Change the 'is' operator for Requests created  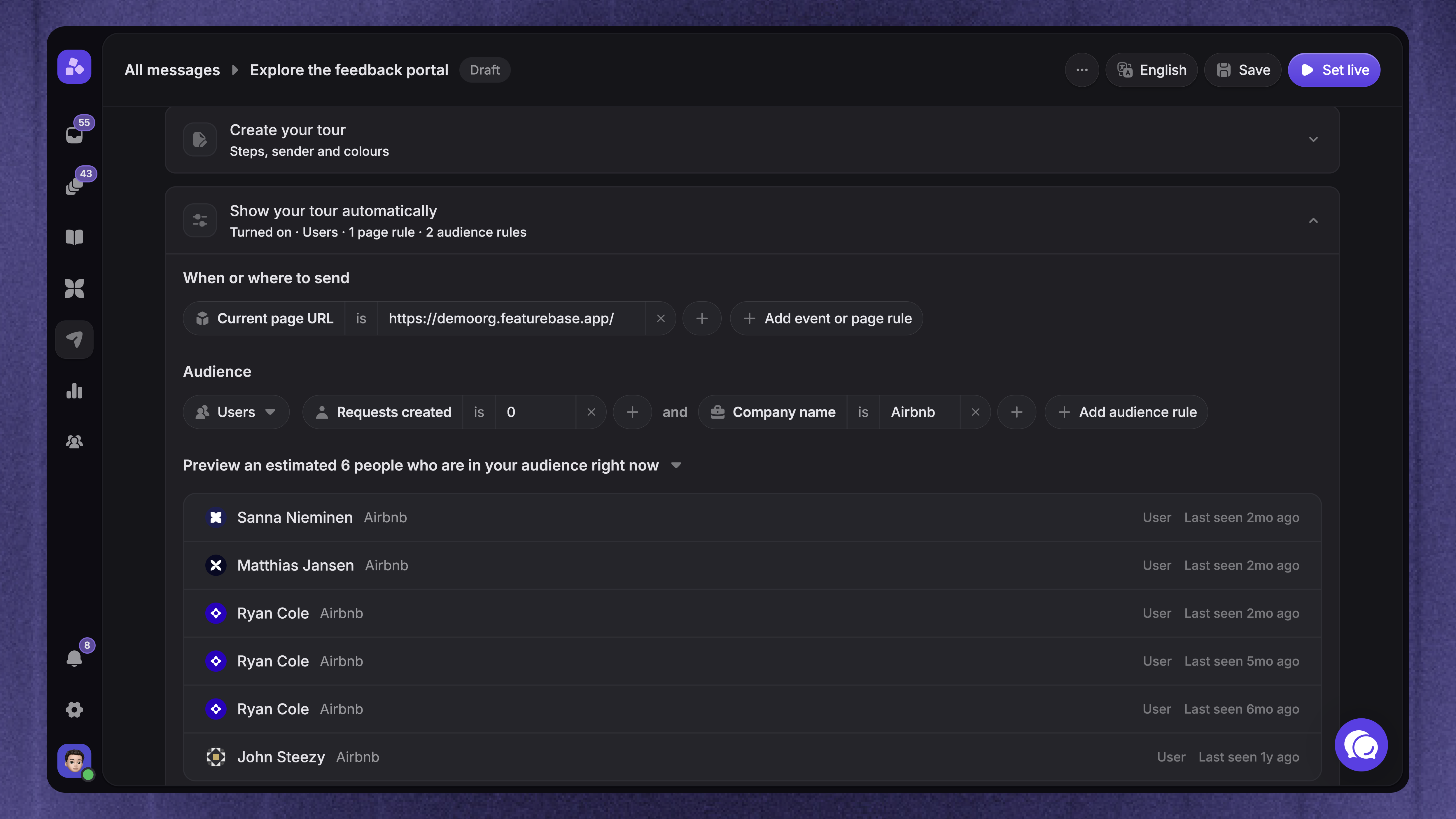click(479, 412)
